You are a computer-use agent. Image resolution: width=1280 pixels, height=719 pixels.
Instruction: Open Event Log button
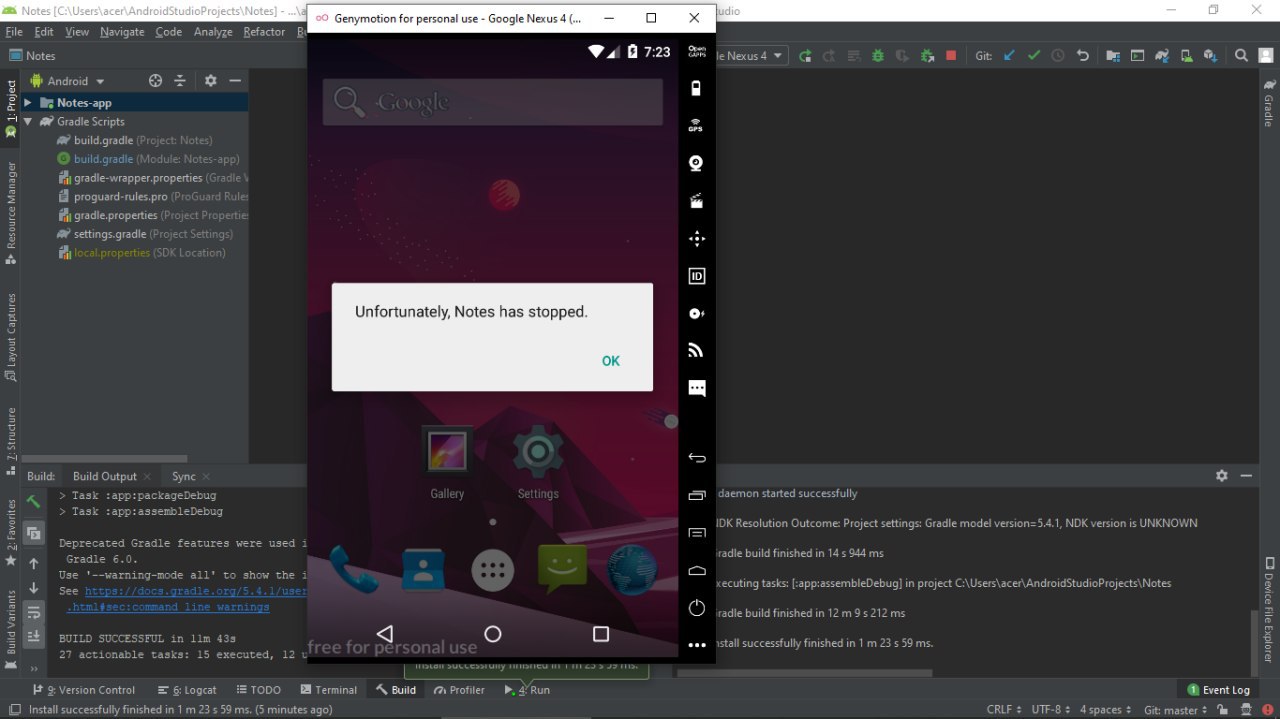pyautogui.click(x=1218, y=690)
